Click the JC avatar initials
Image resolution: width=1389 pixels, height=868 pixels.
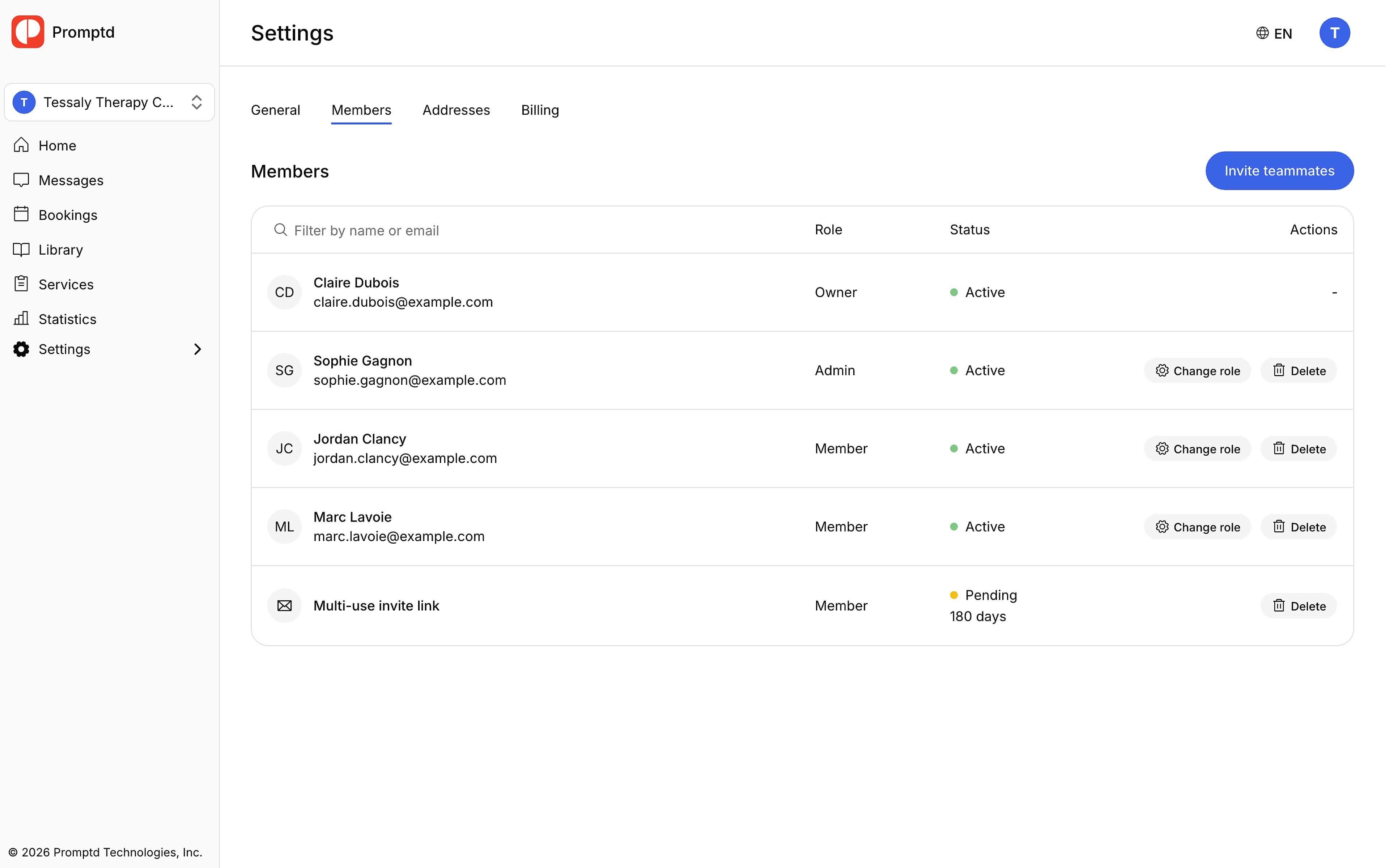coord(284,449)
